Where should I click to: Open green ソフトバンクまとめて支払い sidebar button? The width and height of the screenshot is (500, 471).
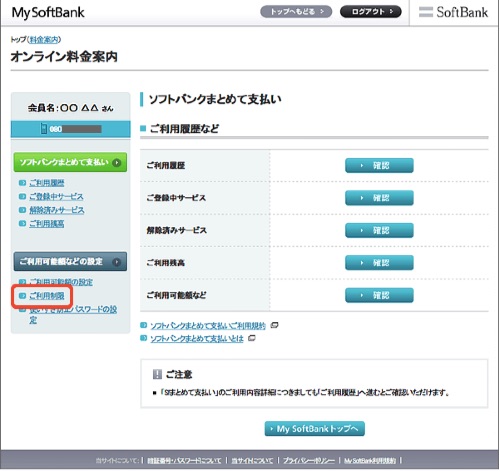70,162
